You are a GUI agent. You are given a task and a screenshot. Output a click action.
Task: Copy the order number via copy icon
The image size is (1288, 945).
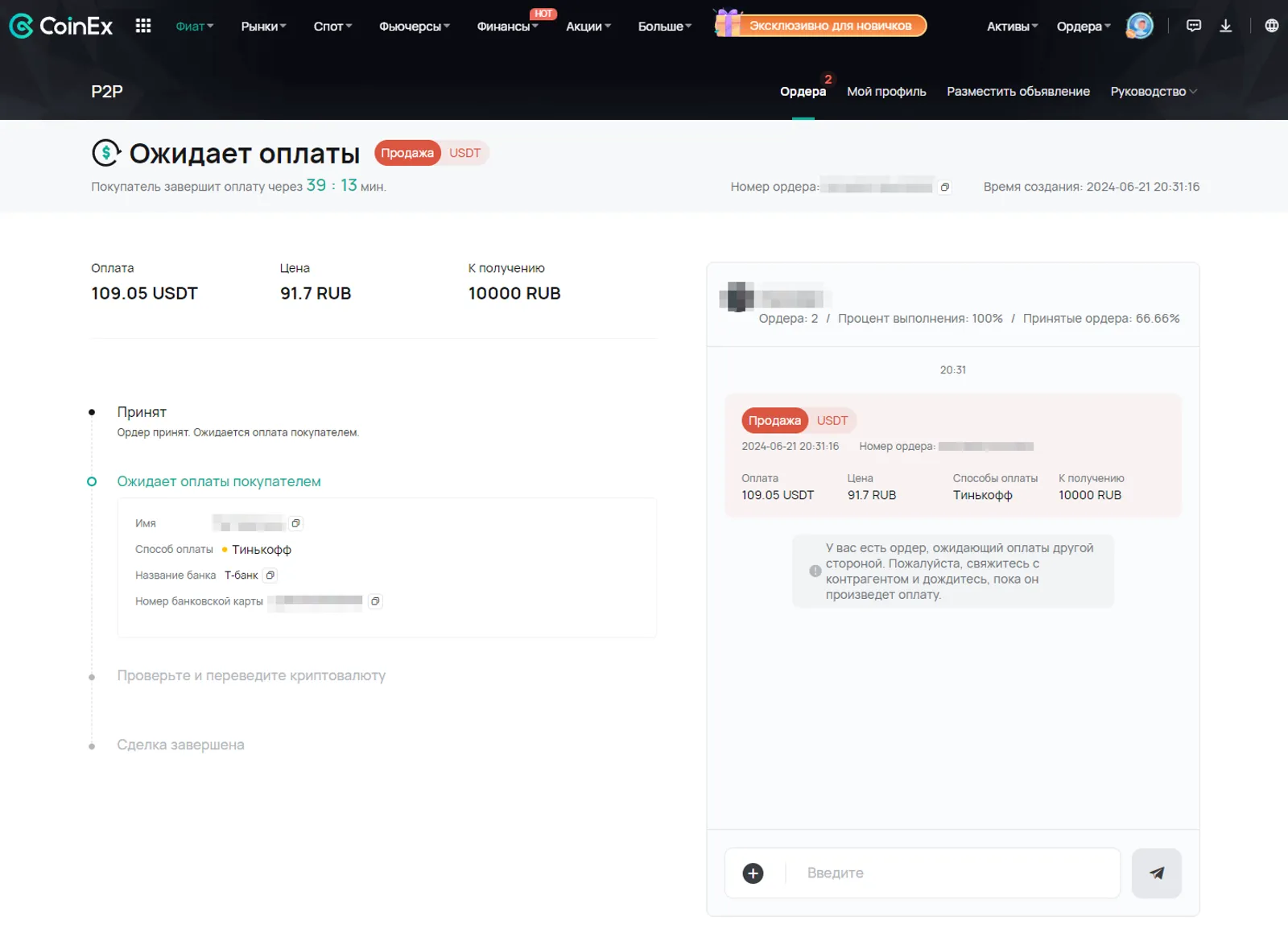[945, 187]
